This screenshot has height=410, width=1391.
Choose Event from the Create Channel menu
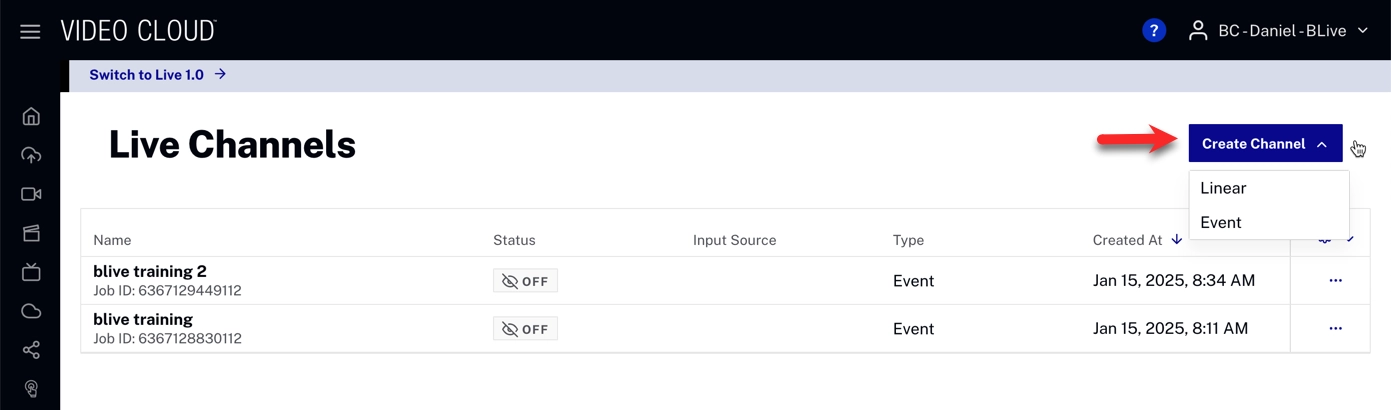point(1221,223)
